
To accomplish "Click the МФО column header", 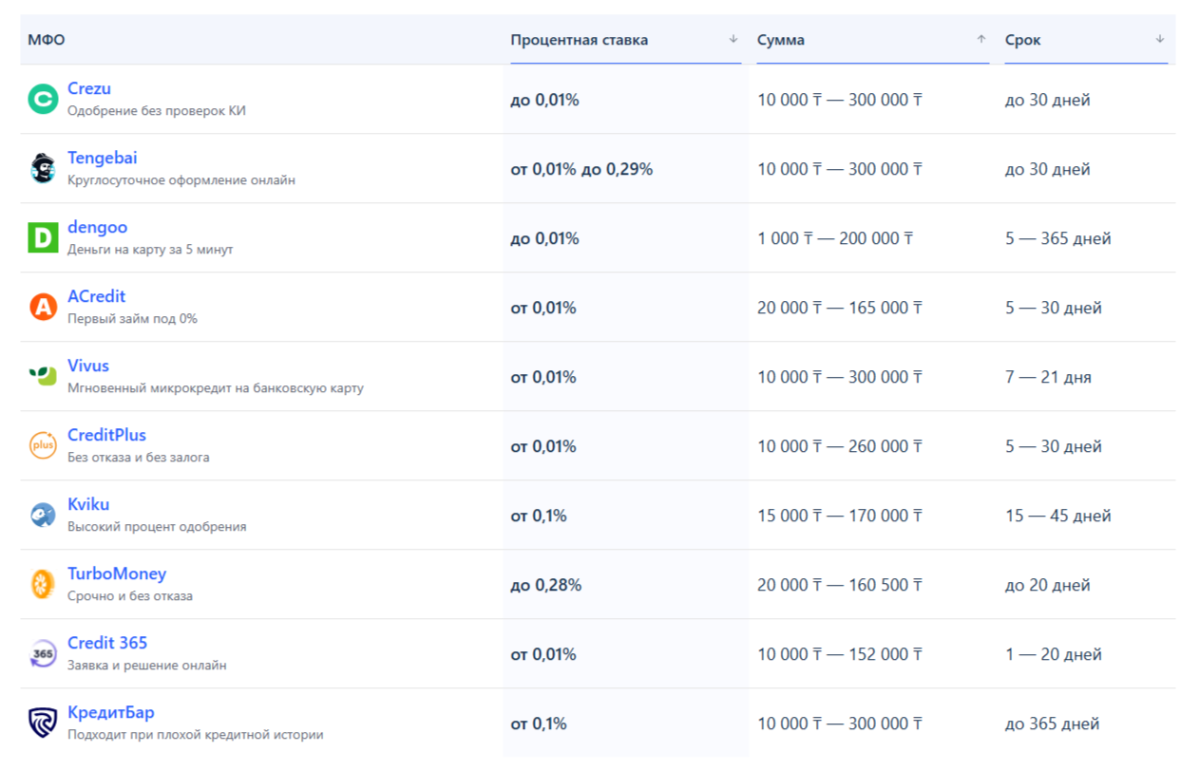I will [x=46, y=40].
